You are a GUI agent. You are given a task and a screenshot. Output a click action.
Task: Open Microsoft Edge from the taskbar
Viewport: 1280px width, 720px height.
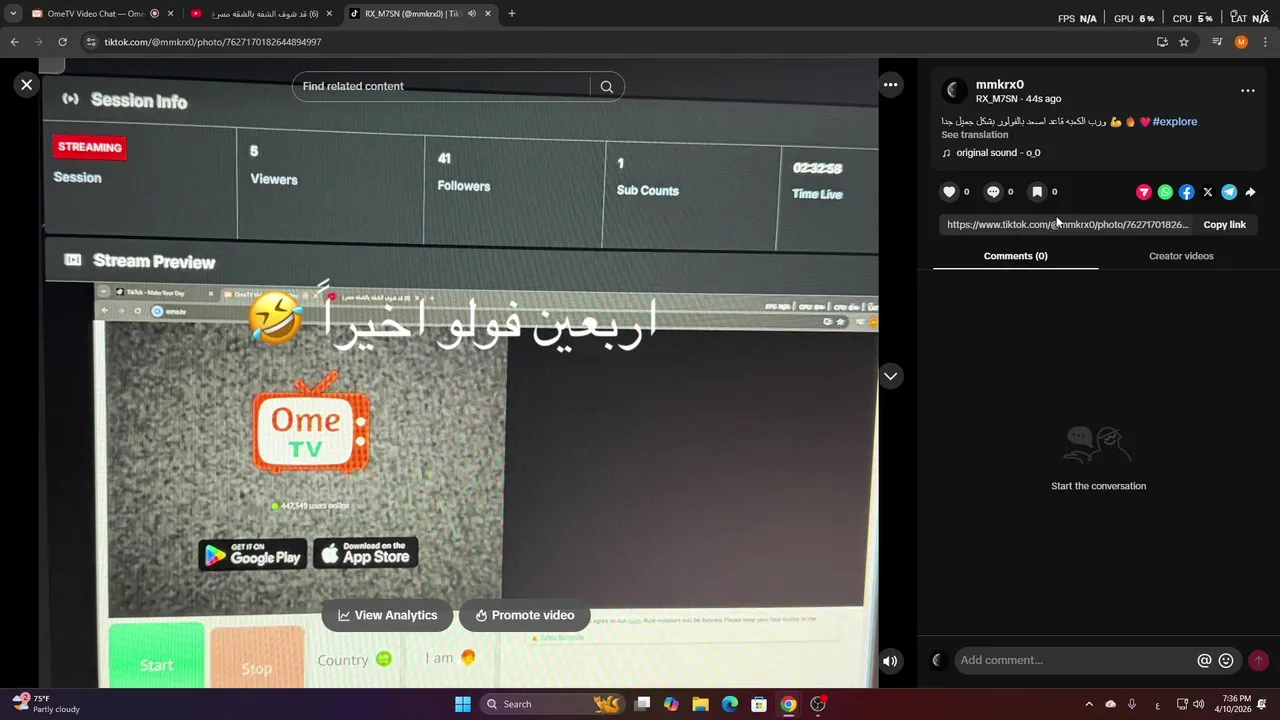tap(730, 704)
